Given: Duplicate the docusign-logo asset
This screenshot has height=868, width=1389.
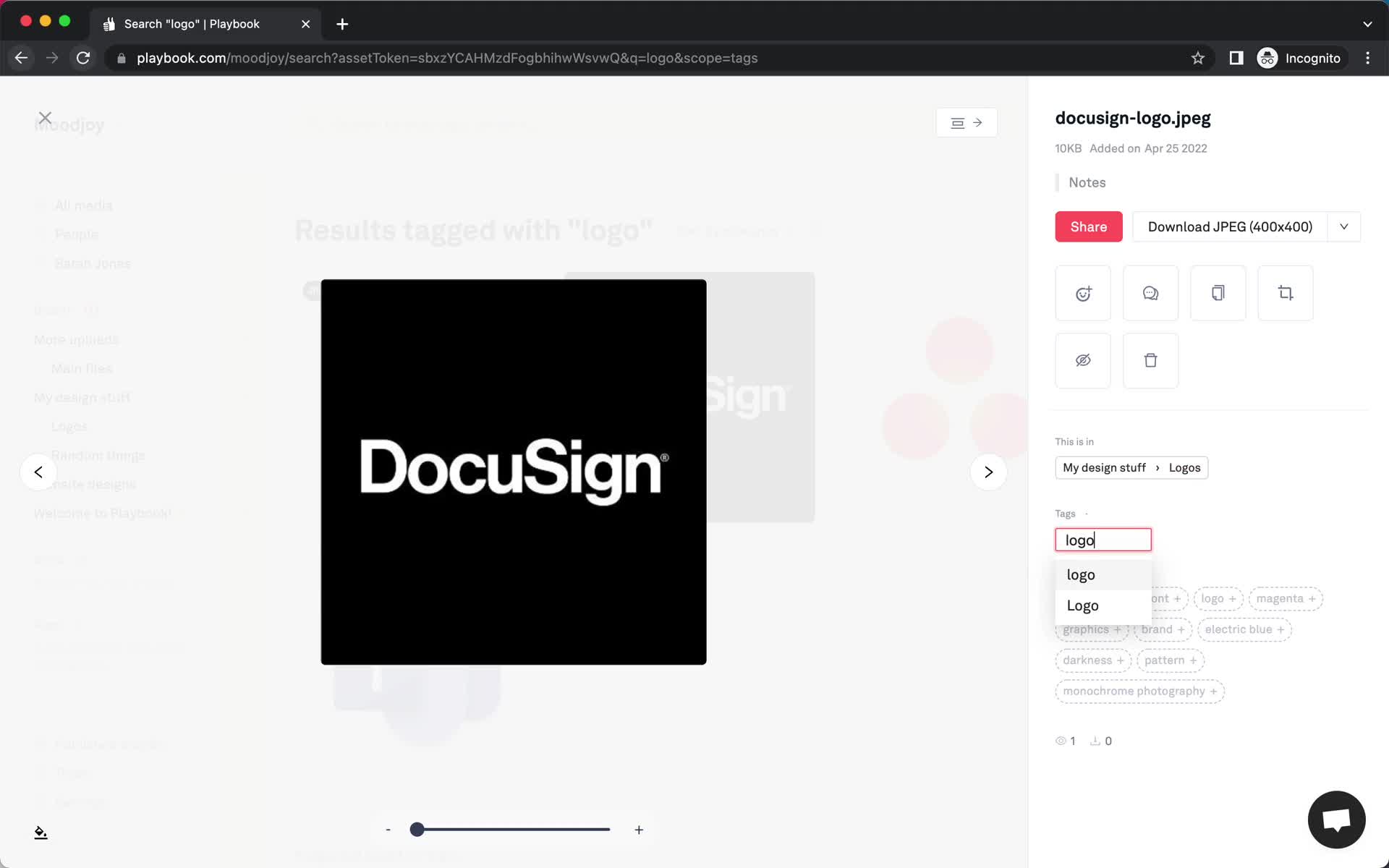Looking at the screenshot, I should [x=1218, y=293].
